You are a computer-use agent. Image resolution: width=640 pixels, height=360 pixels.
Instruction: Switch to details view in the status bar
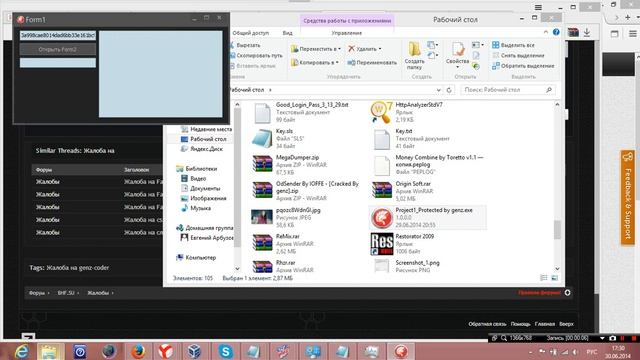tap(544, 278)
